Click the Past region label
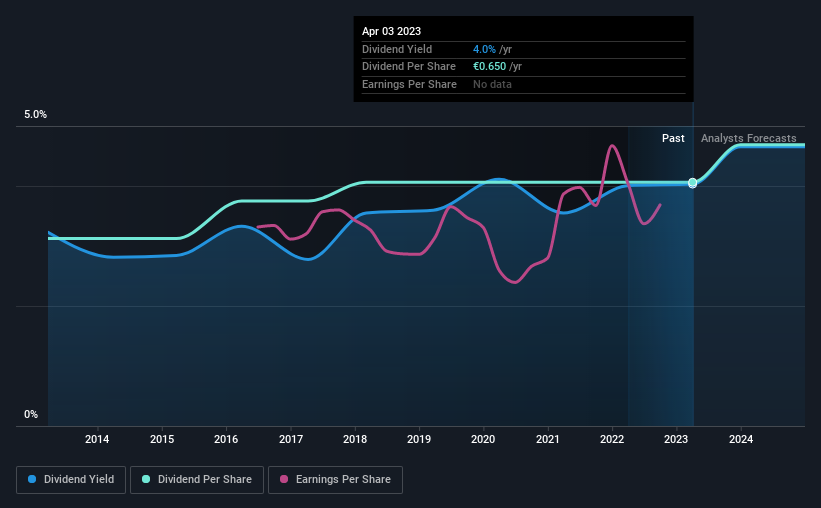This screenshot has height=508, width=821. pos(673,138)
